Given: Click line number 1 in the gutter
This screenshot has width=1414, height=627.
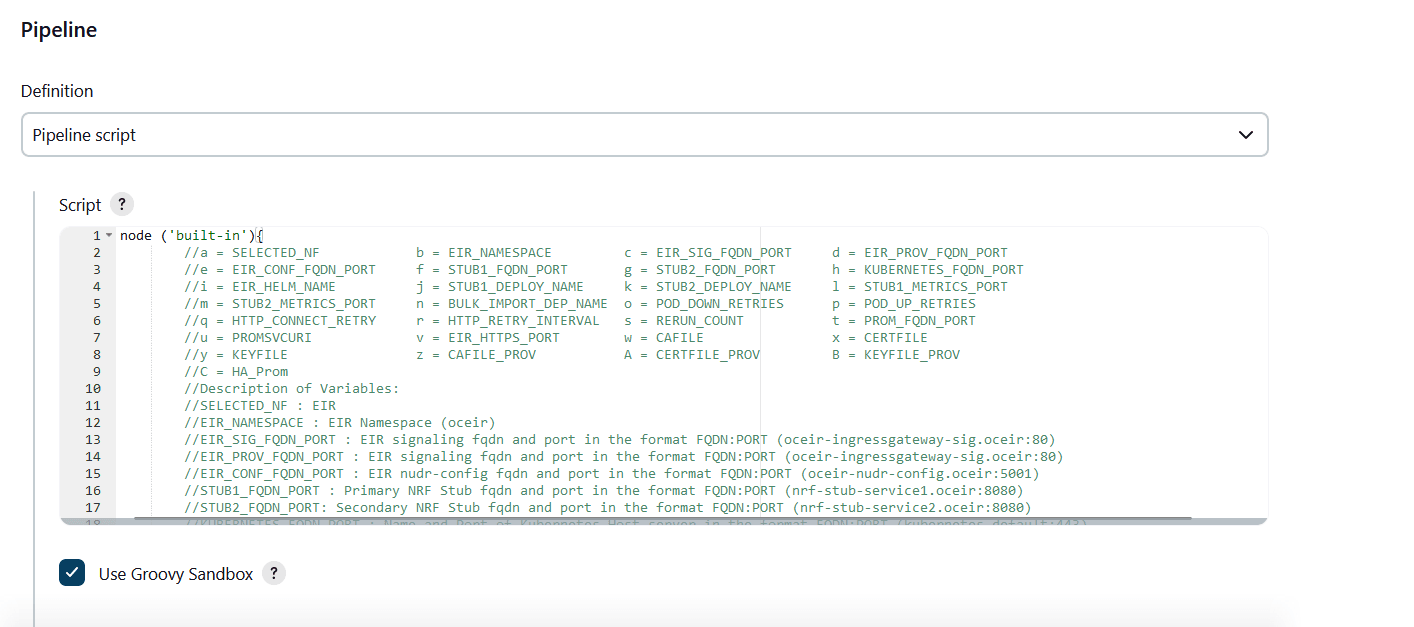Looking at the screenshot, I should (96, 234).
